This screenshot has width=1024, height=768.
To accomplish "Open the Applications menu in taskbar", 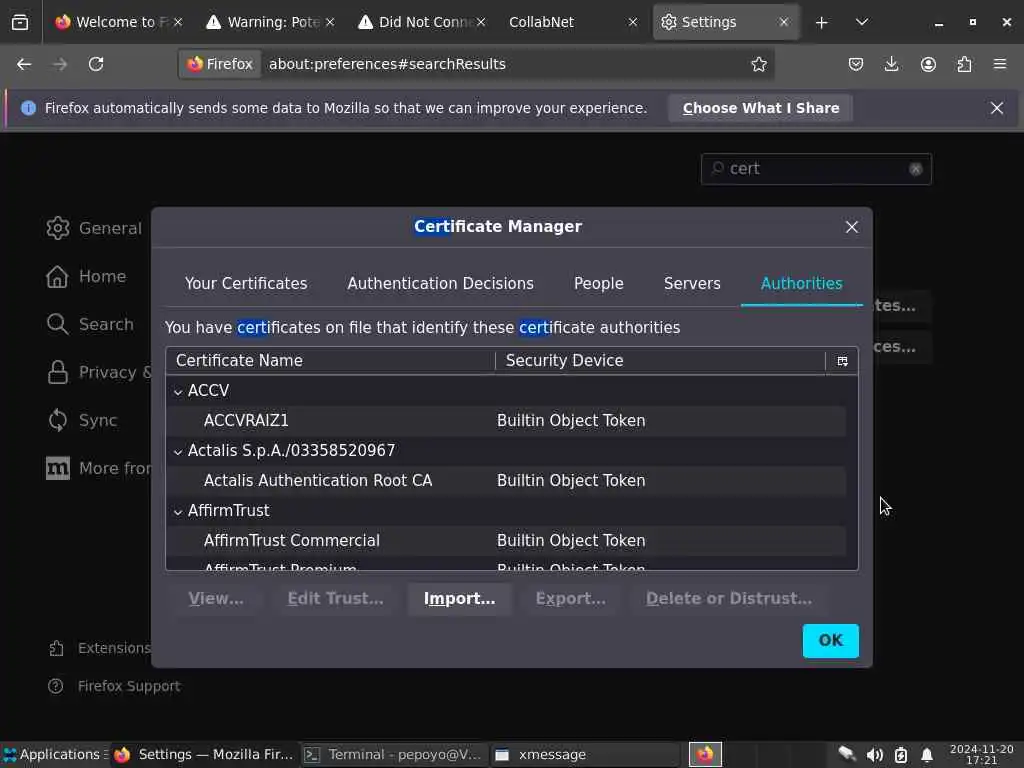I will coord(56,754).
